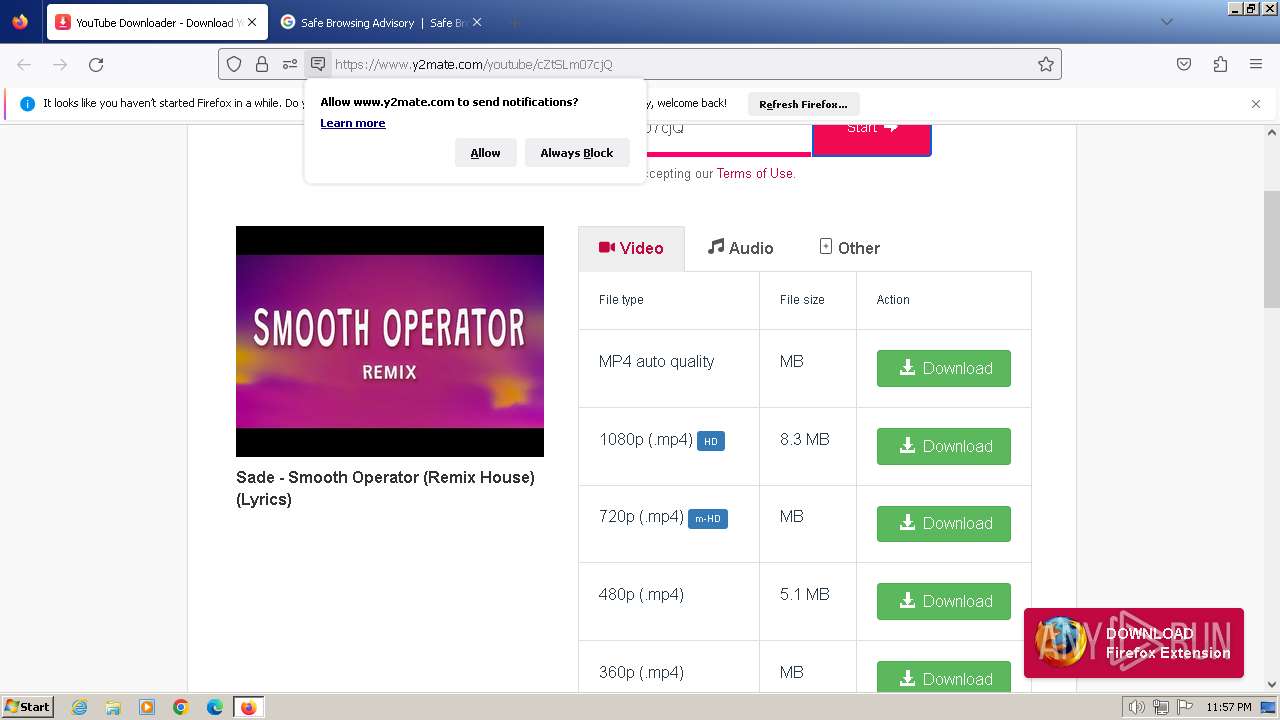
Task: Open the Terms of Use link
Action: pyautogui.click(x=754, y=173)
